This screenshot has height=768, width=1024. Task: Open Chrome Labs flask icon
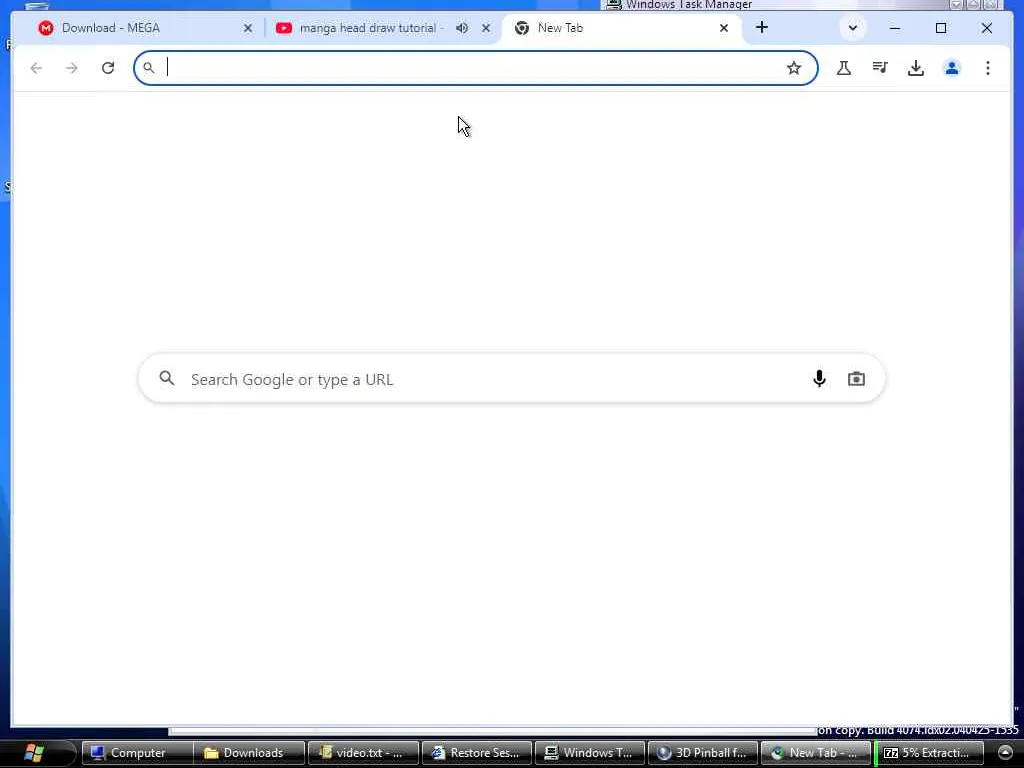coord(844,68)
